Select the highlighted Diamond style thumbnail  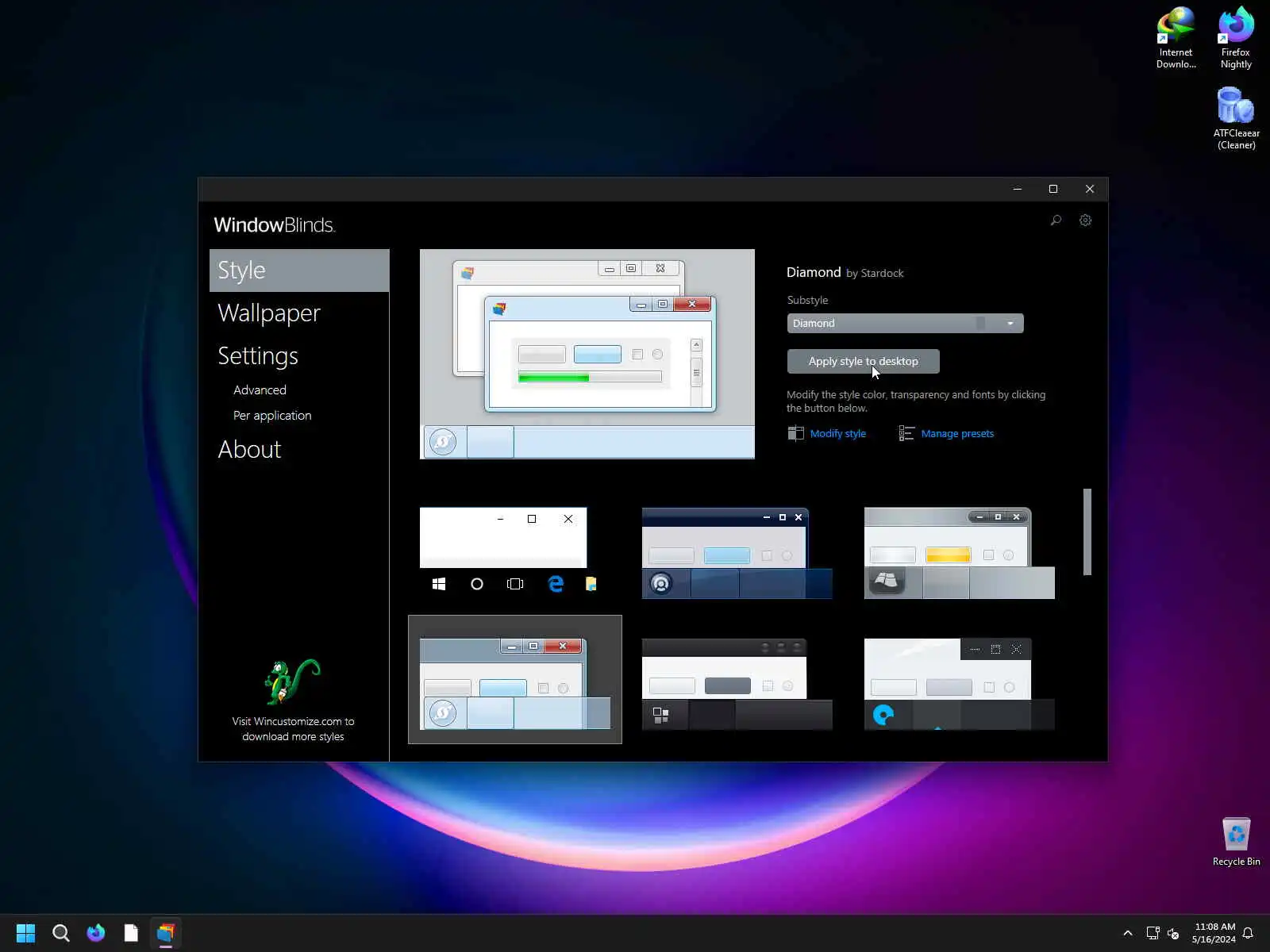515,680
